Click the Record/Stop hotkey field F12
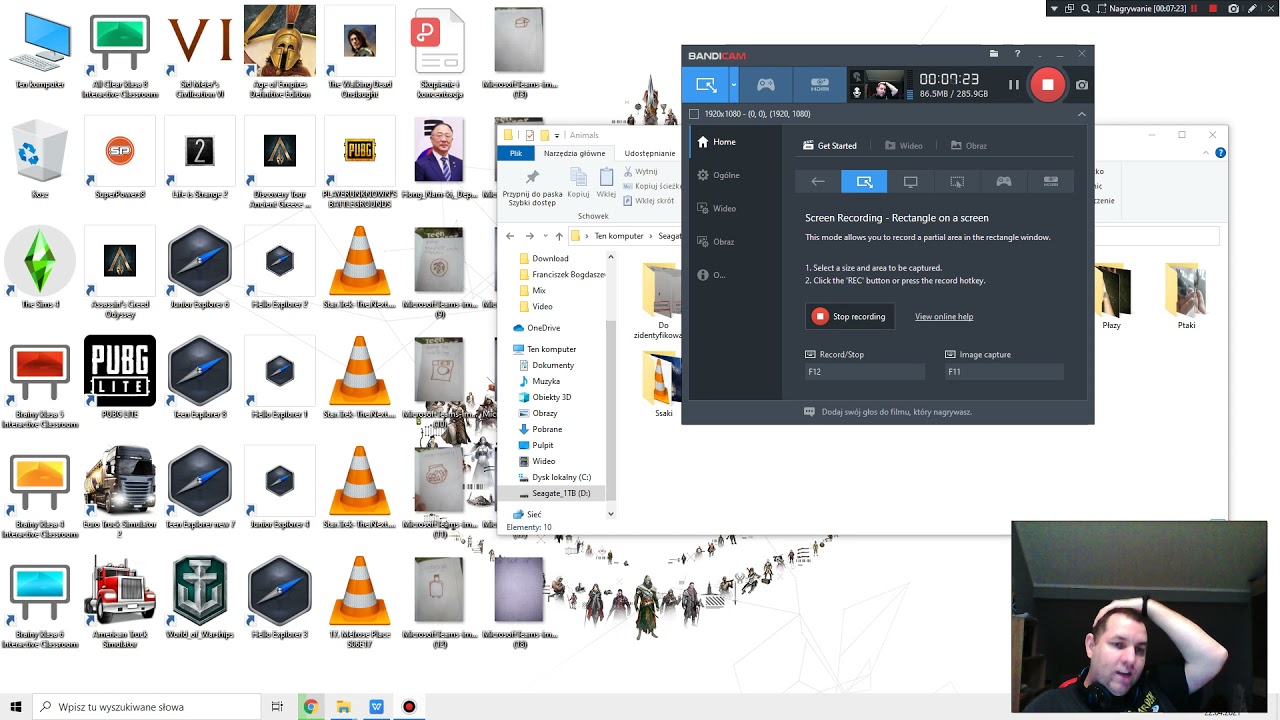The height and width of the screenshot is (720, 1280). (865, 372)
